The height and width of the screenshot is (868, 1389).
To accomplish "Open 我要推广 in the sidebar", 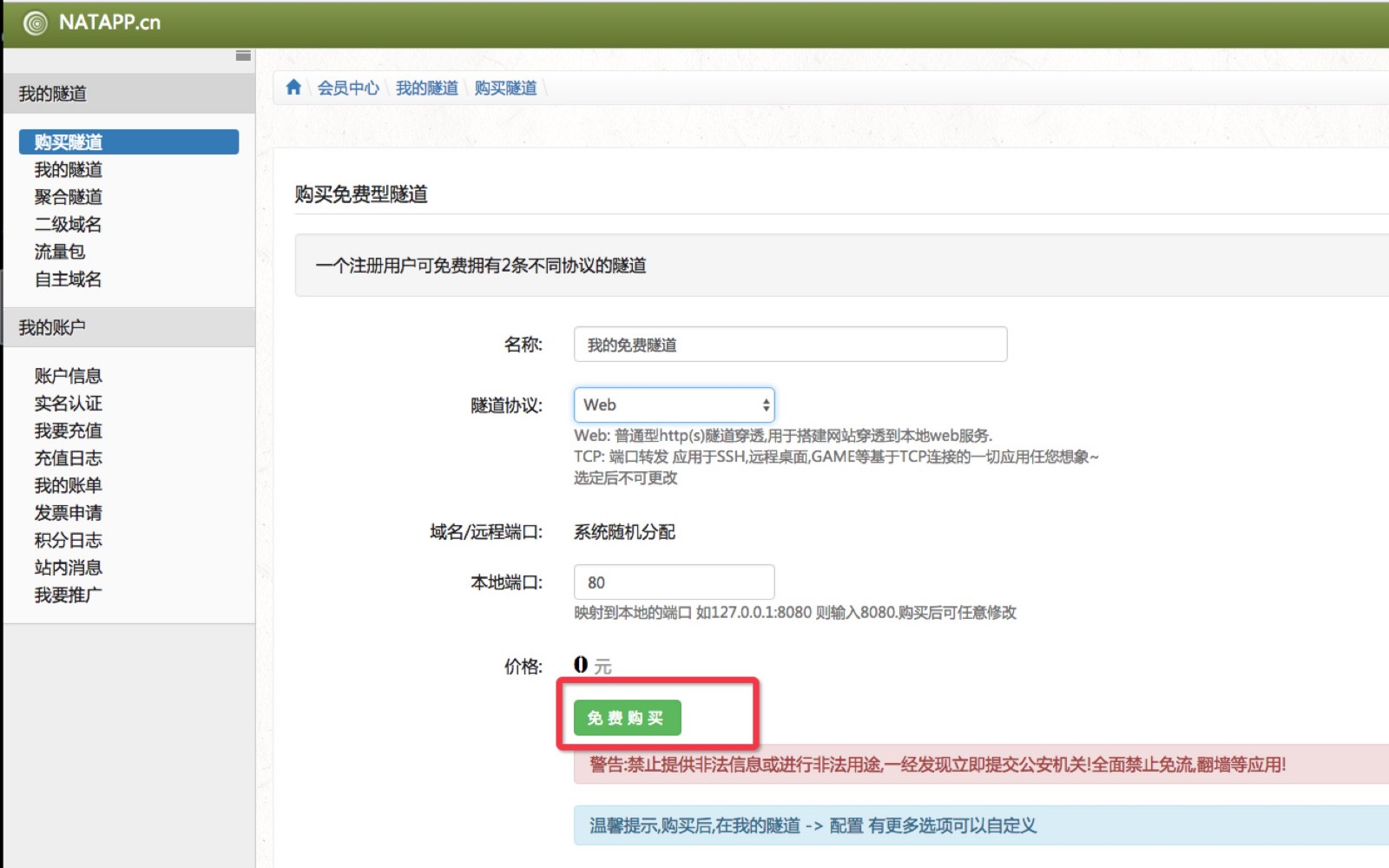I will (69, 595).
